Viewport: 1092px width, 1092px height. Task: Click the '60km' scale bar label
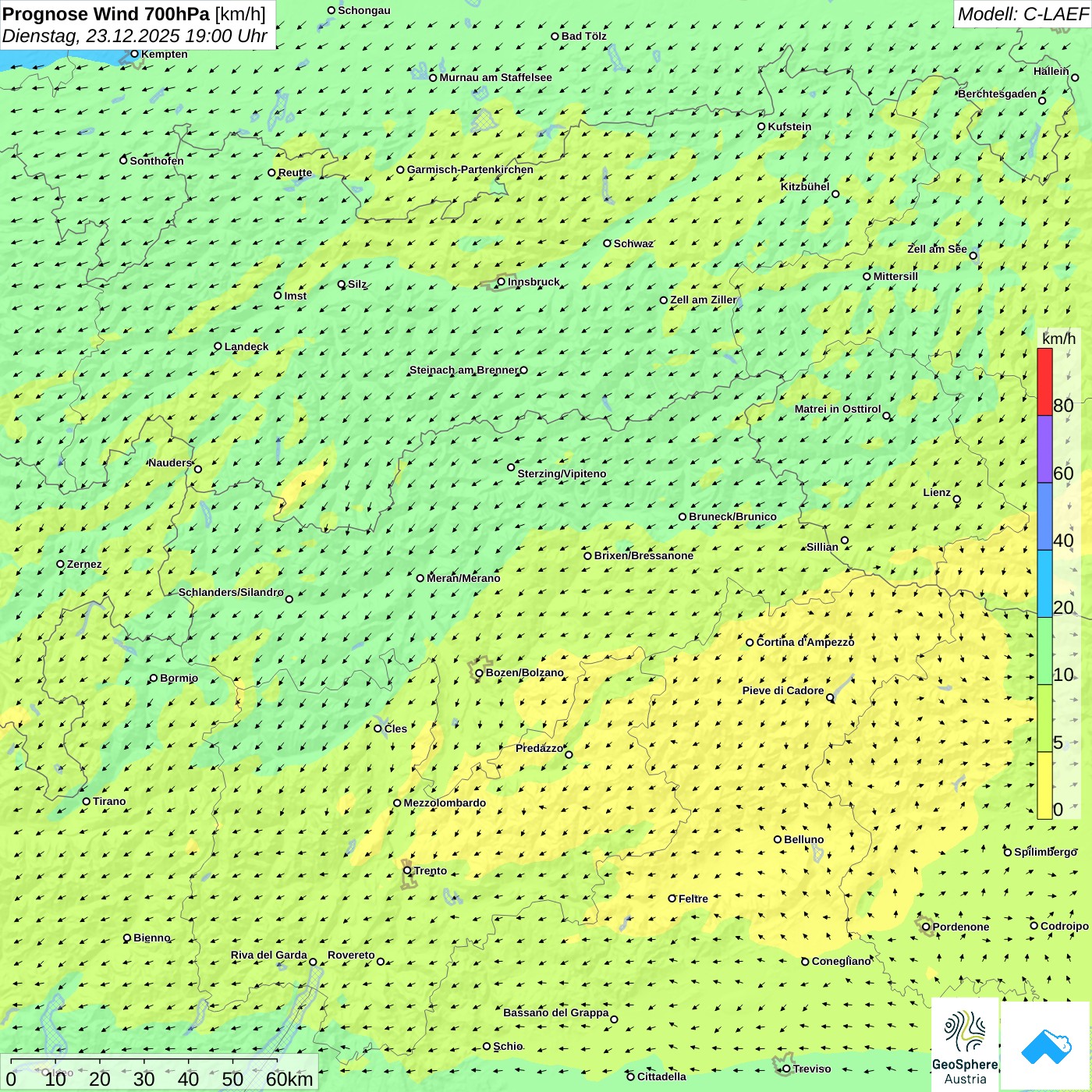tap(289, 1079)
